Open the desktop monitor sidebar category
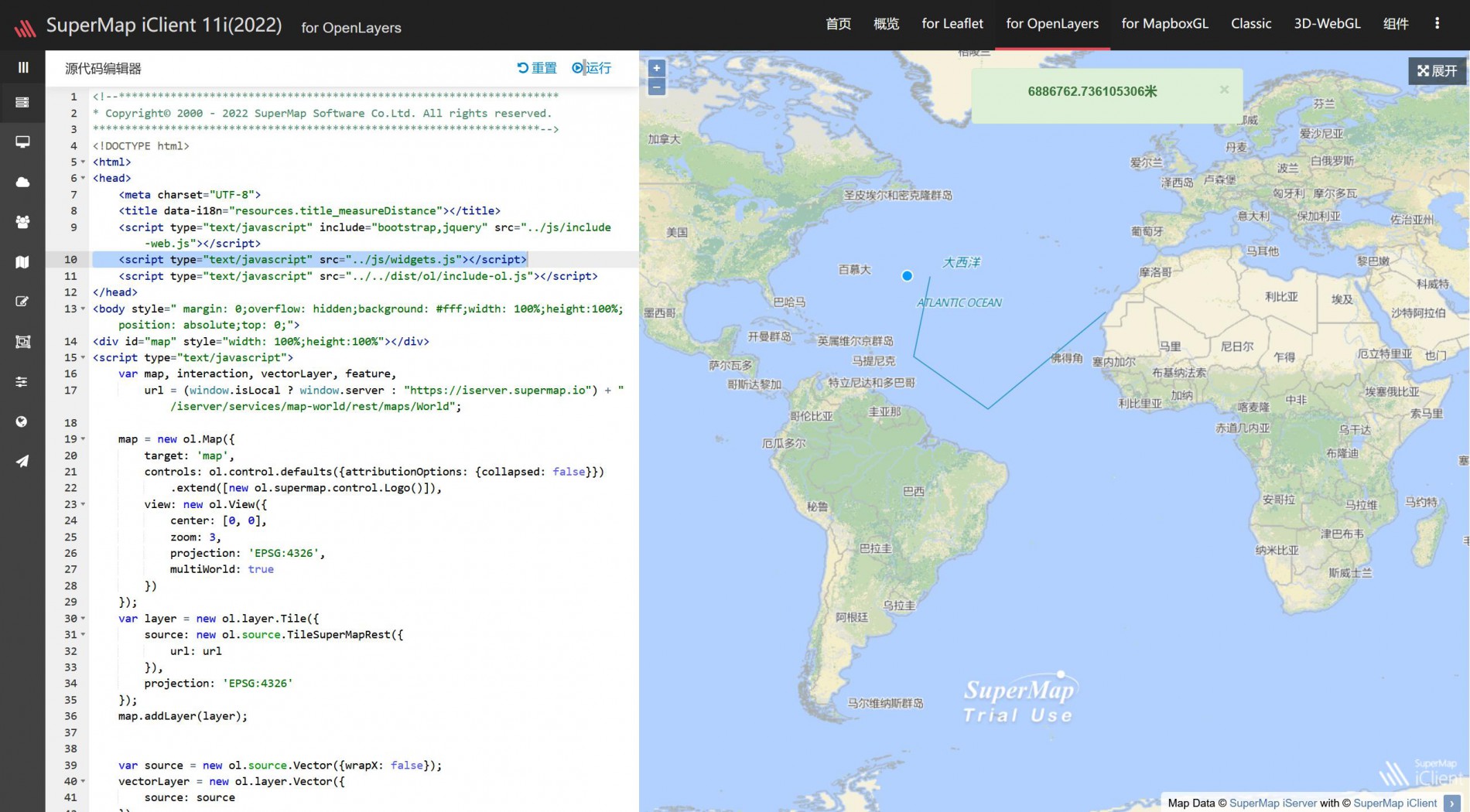Screen dimensions: 1470x812 pos(22,142)
